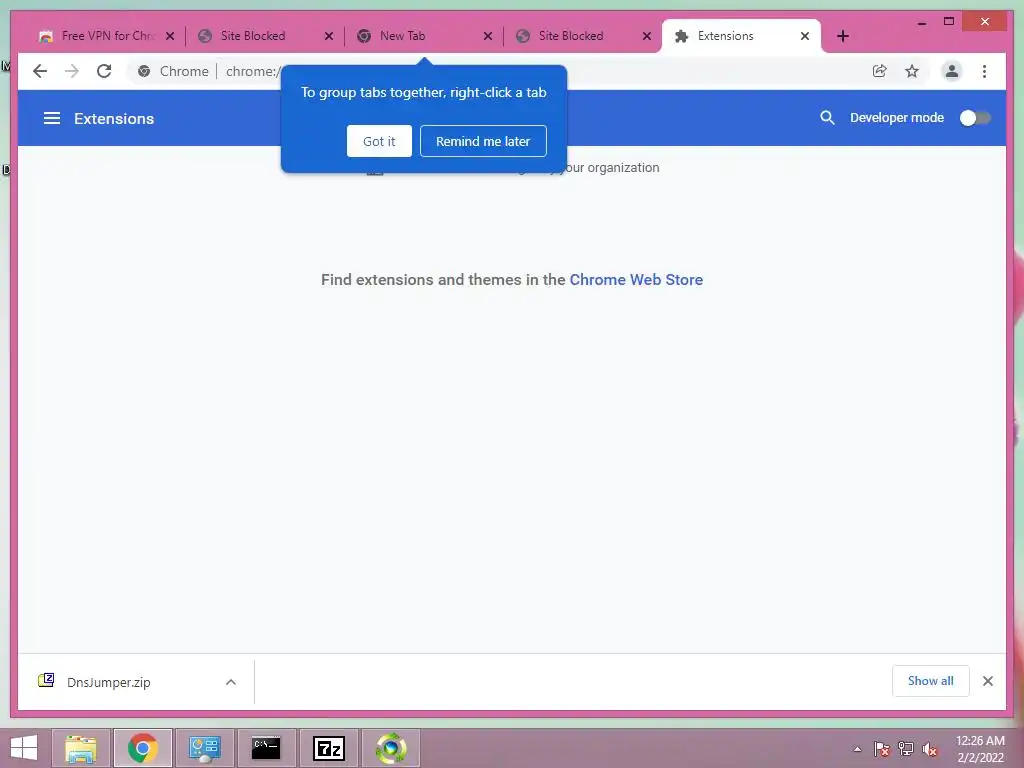
Task: Show hidden system tray icons
Action: (x=857, y=749)
